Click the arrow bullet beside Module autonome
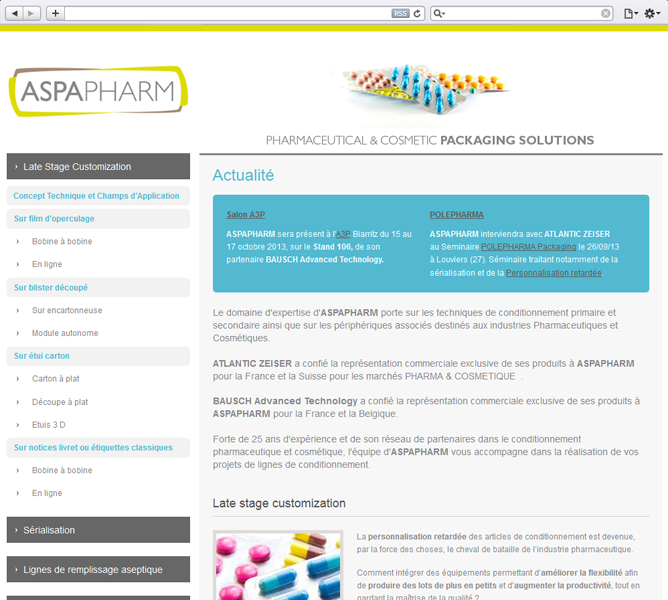Screen dimensions: 668x600 18,333
